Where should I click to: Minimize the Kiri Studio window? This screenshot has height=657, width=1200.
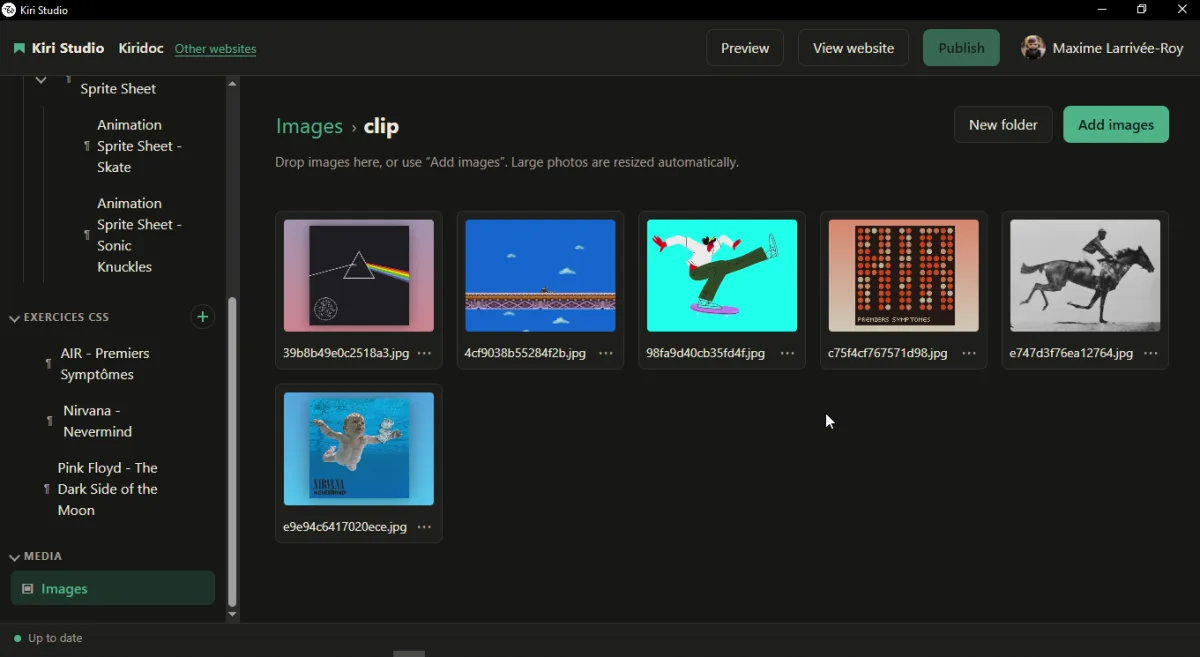click(1102, 10)
